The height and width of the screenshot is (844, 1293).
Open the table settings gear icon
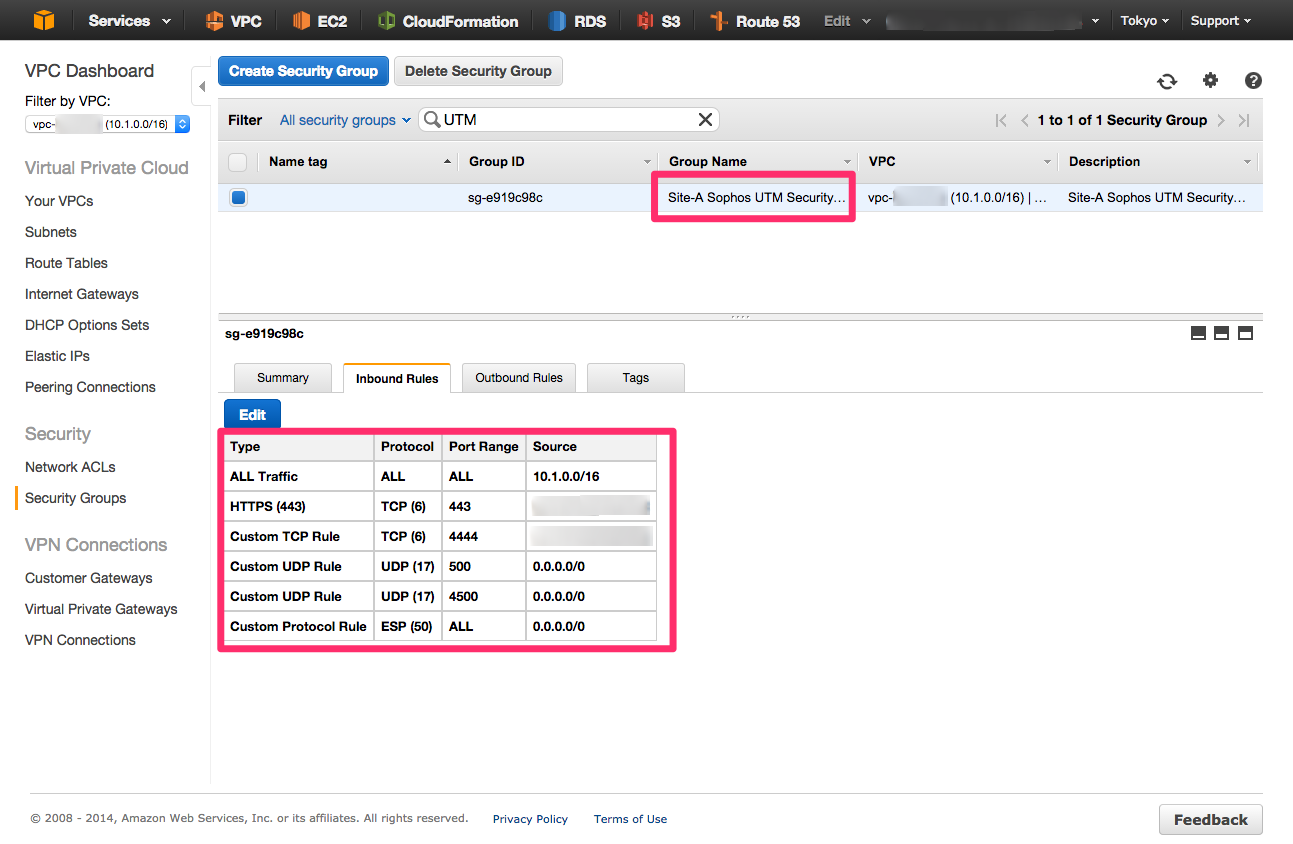[x=1210, y=81]
